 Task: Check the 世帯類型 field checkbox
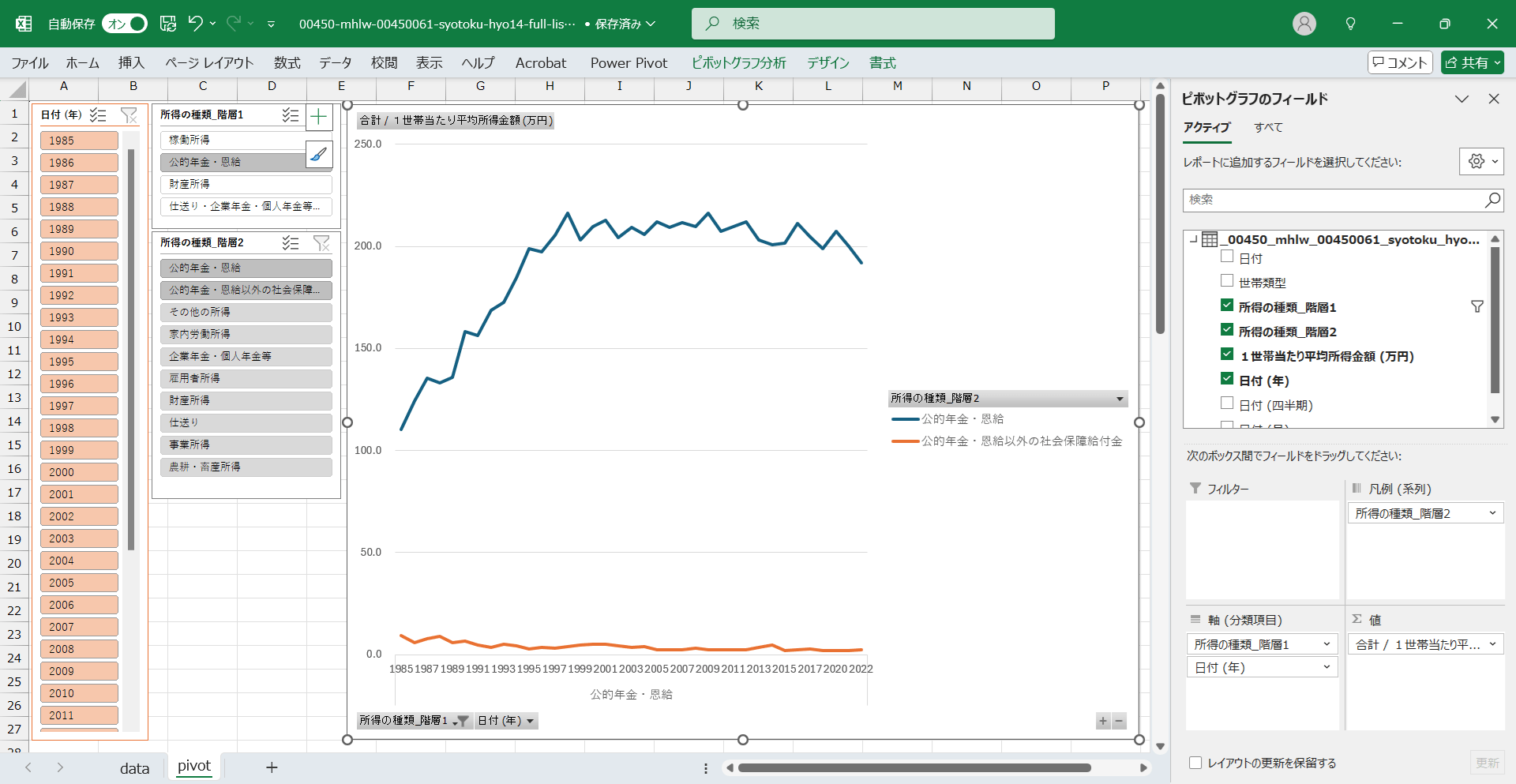[x=1227, y=281]
